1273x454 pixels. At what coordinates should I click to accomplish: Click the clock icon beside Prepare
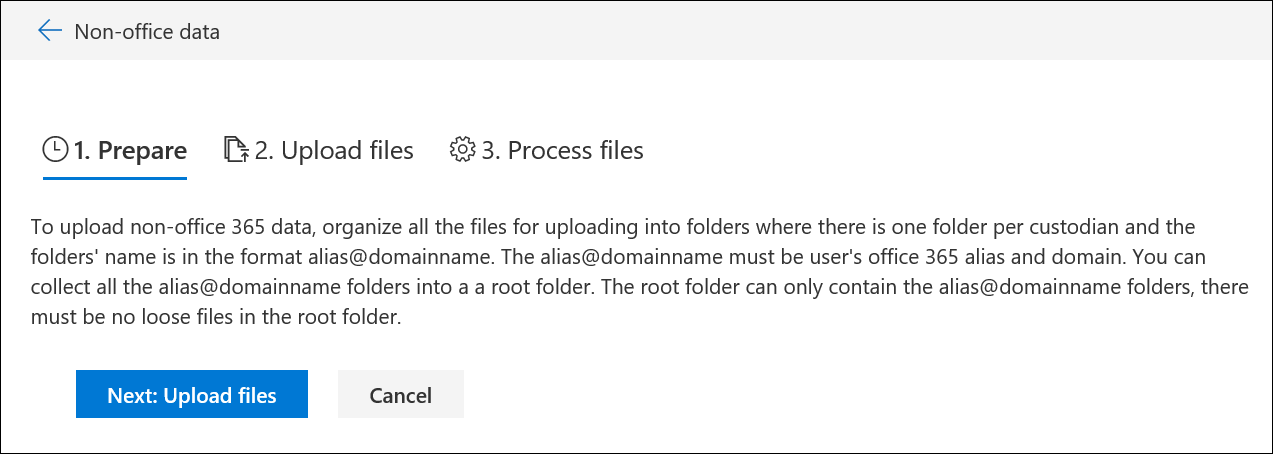tap(54, 150)
